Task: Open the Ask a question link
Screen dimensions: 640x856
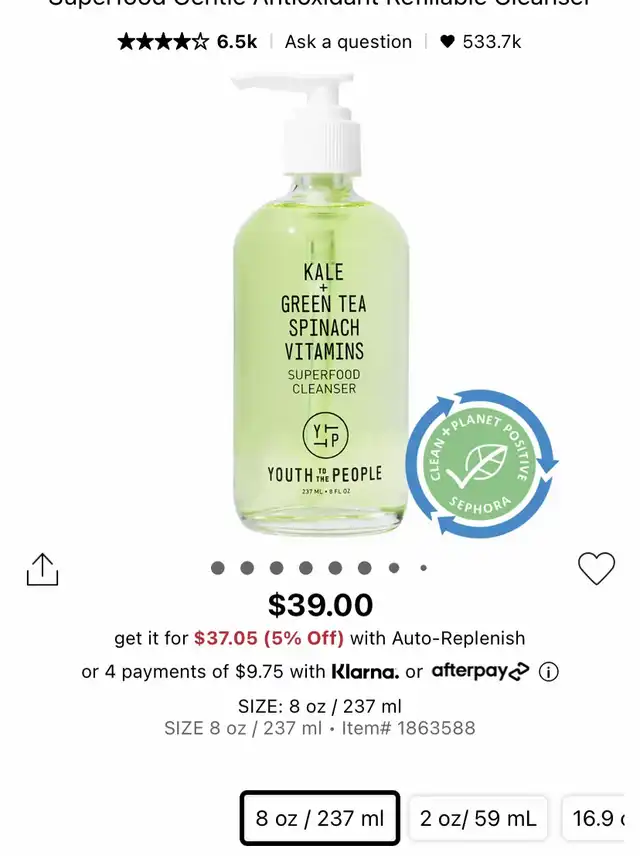Action: tap(348, 41)
